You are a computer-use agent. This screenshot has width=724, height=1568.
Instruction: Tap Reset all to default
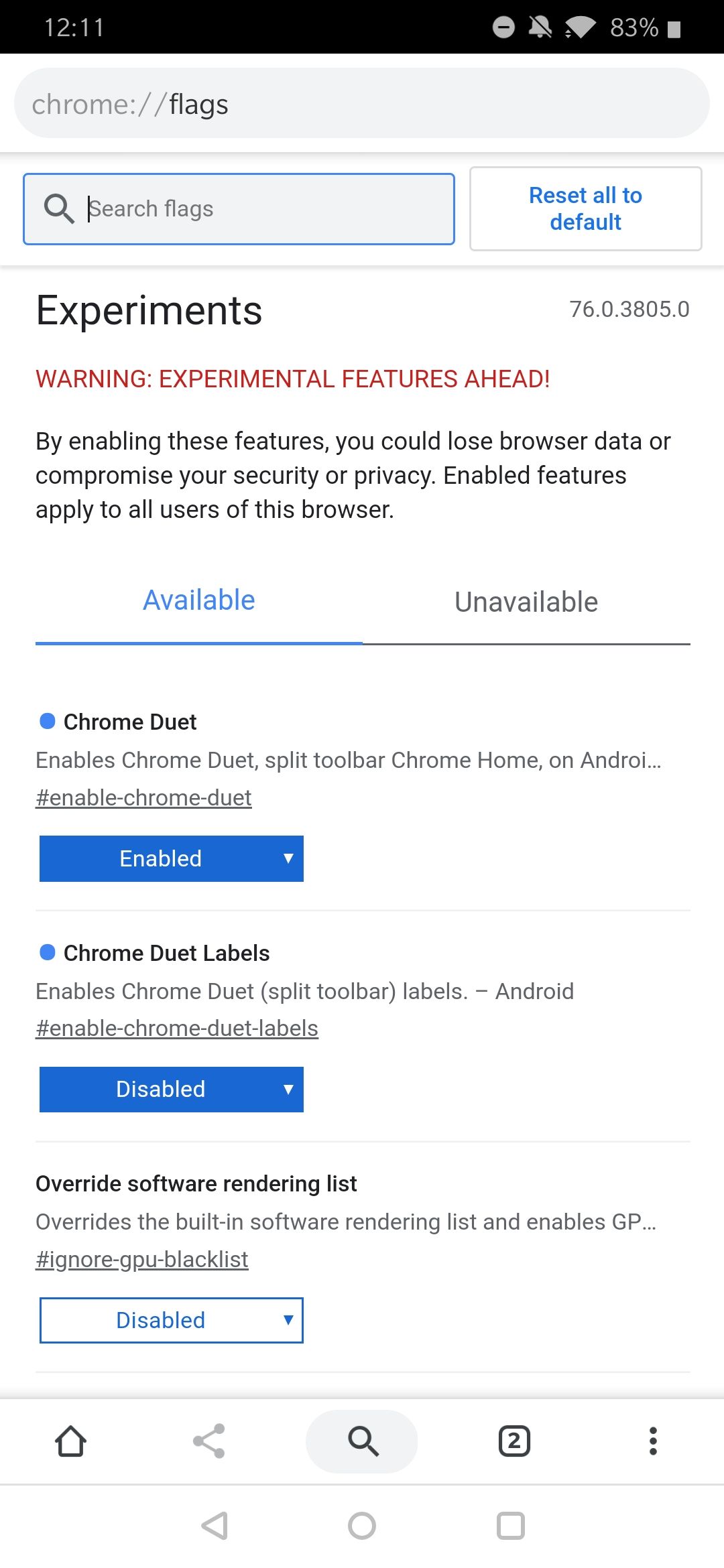[585, 208]
